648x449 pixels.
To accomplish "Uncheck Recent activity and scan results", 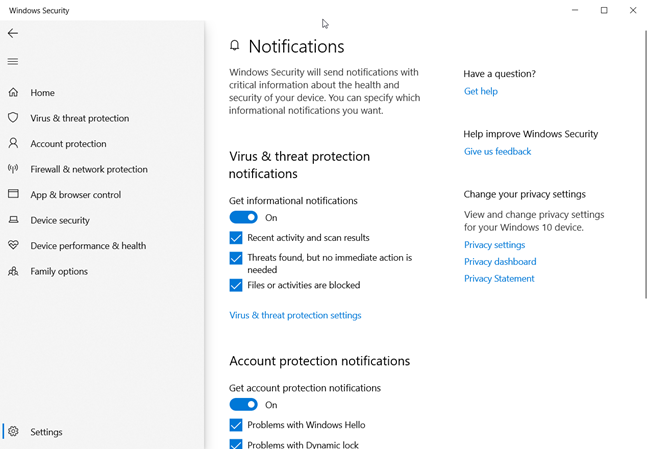I will click(236, 238).
